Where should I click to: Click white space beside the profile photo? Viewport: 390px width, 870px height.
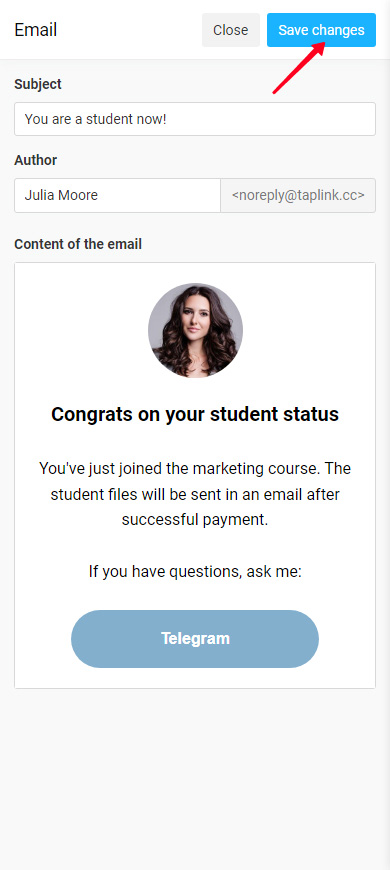click(81, 331)
